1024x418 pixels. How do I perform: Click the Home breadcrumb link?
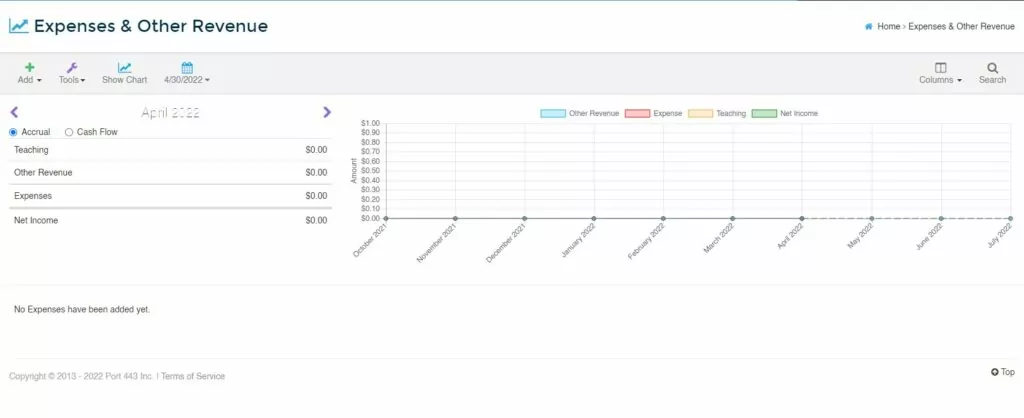888,27
